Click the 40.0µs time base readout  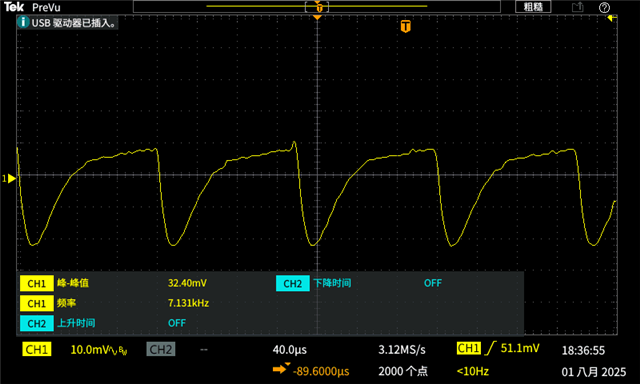(x=290, y=350)
